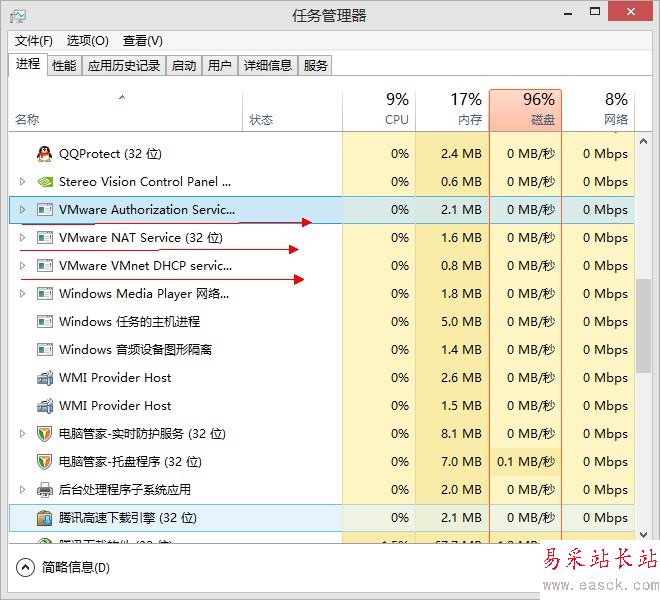Switch to the 服务 tab

(315, 66)
